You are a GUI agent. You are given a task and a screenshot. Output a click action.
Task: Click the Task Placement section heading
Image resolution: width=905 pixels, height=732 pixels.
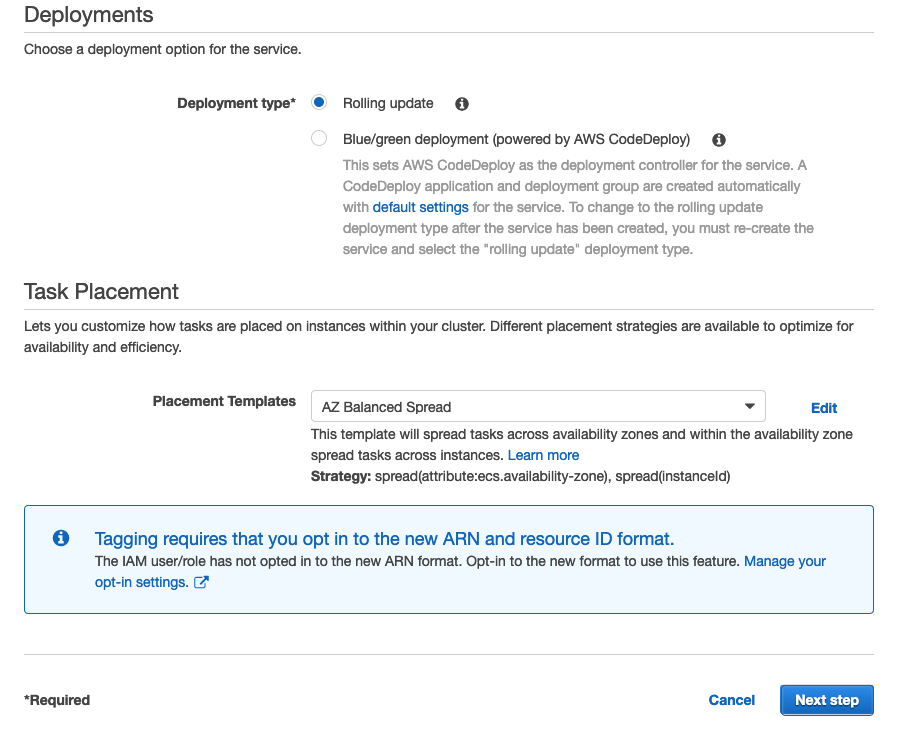point(102,292)
